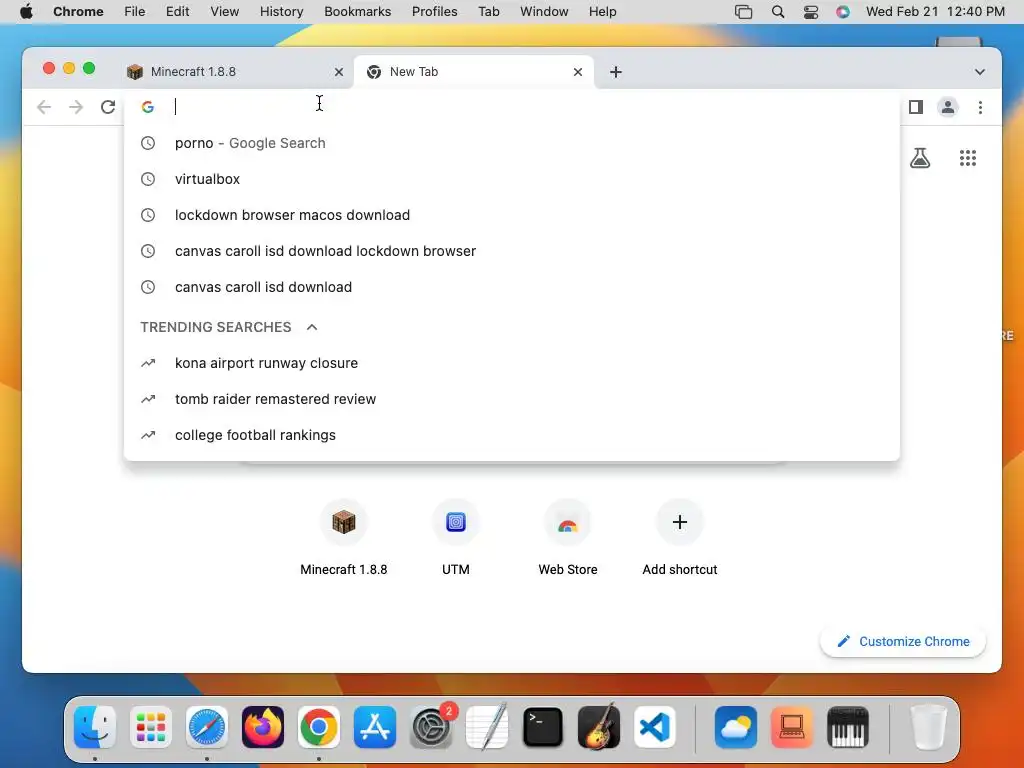Open the UTM shortcut
1024x768 pixels.
pyautogui.click(x=456, y=539)
